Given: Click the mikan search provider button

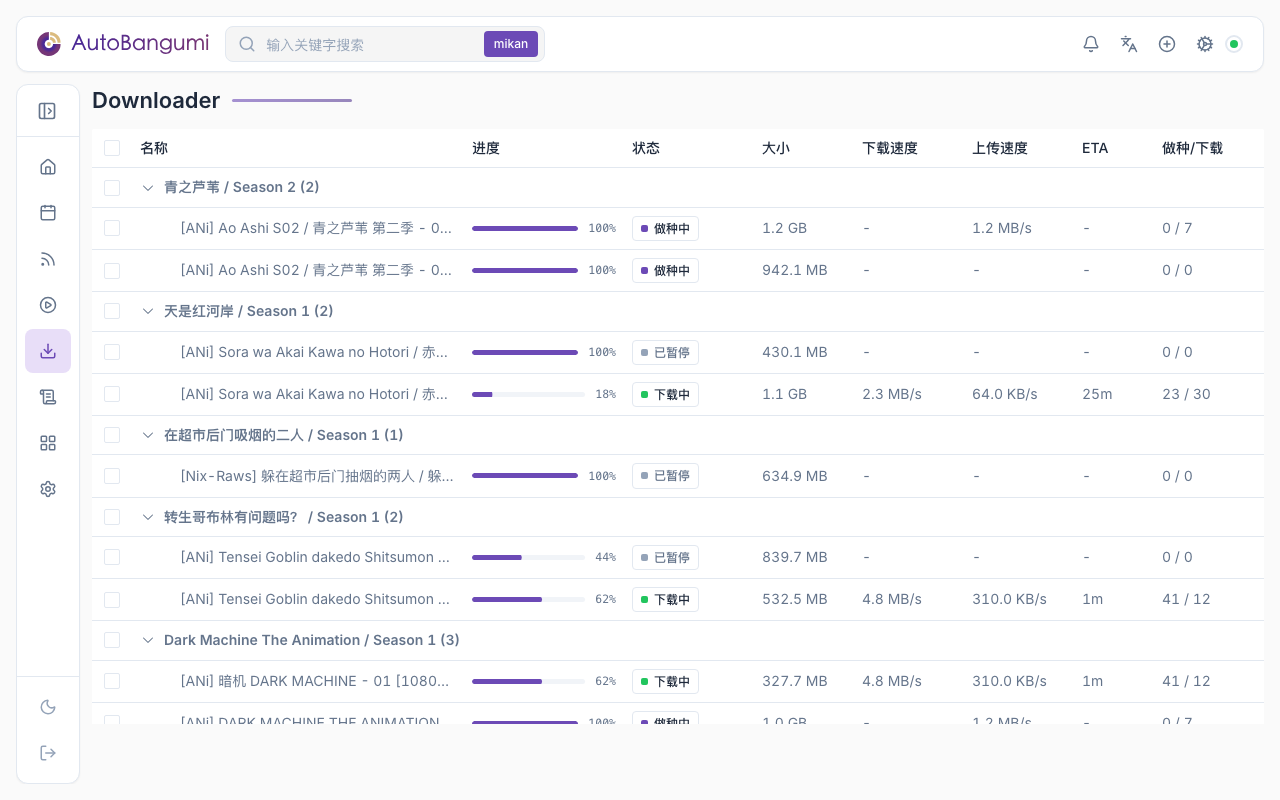Looking at the screenshot, I should 511,44.
